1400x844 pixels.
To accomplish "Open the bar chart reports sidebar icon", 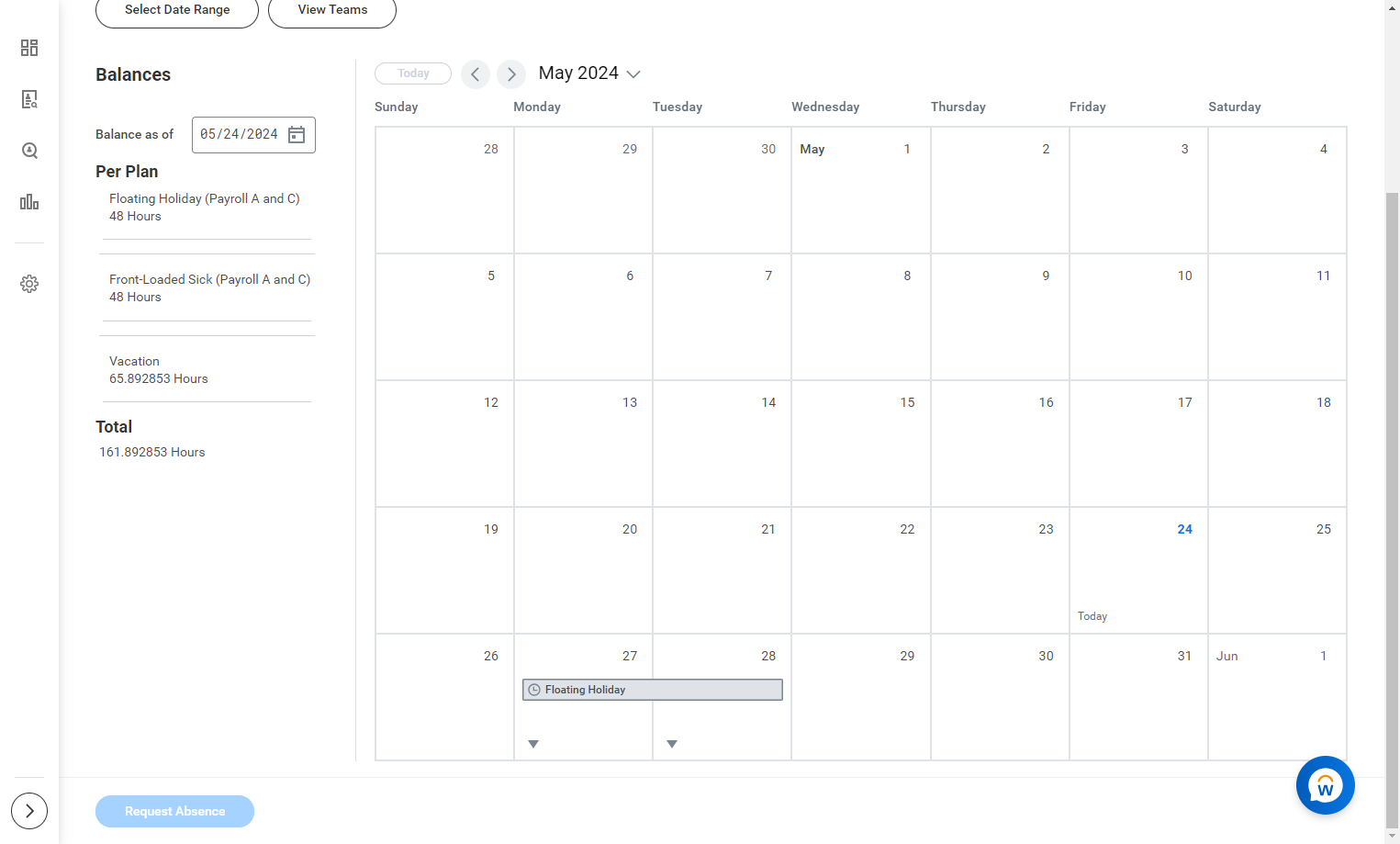I will (x=29, y=202).
